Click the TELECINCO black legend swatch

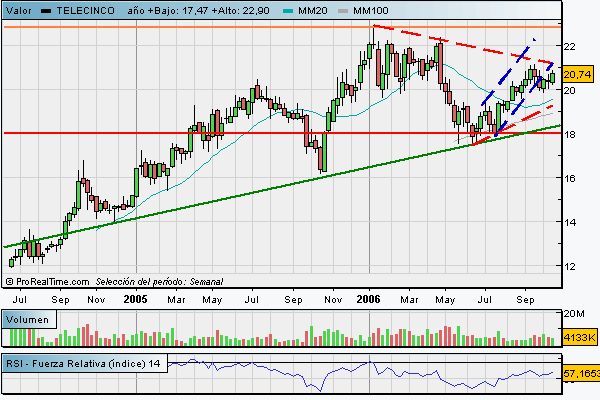pyautogui.click(x=46, y=11)
